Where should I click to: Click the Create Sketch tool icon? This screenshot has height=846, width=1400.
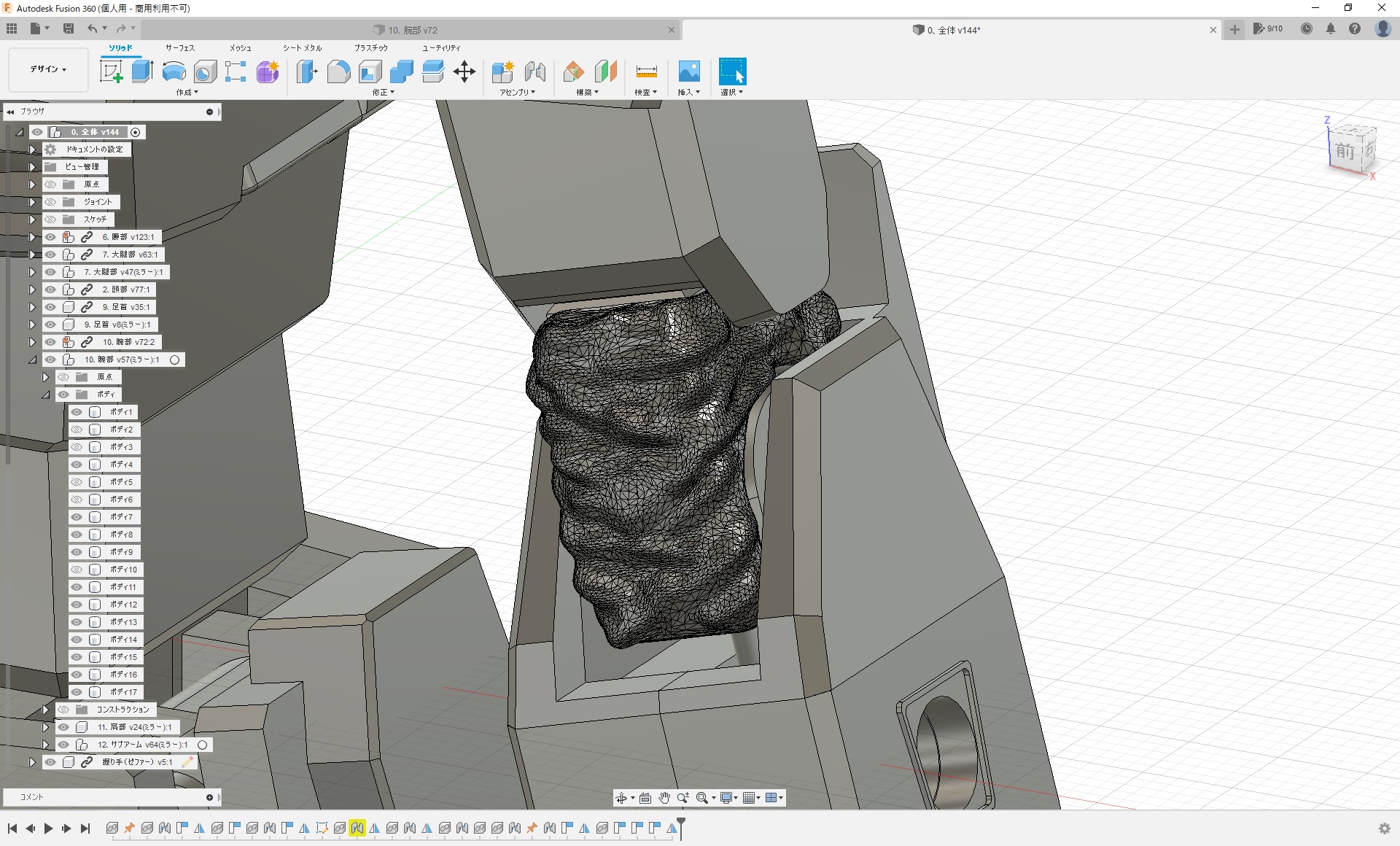click(111, 71)
